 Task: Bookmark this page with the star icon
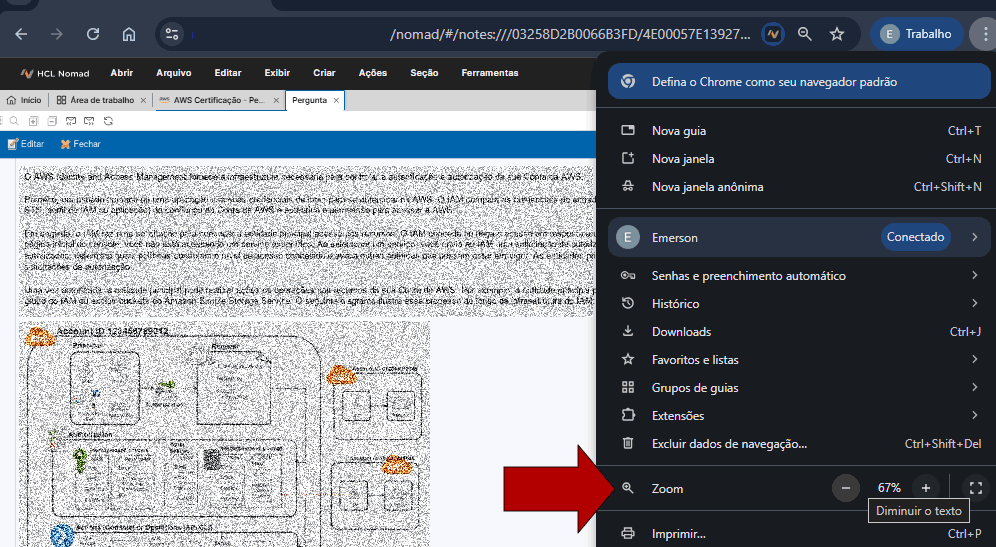[x=837, y=34]
